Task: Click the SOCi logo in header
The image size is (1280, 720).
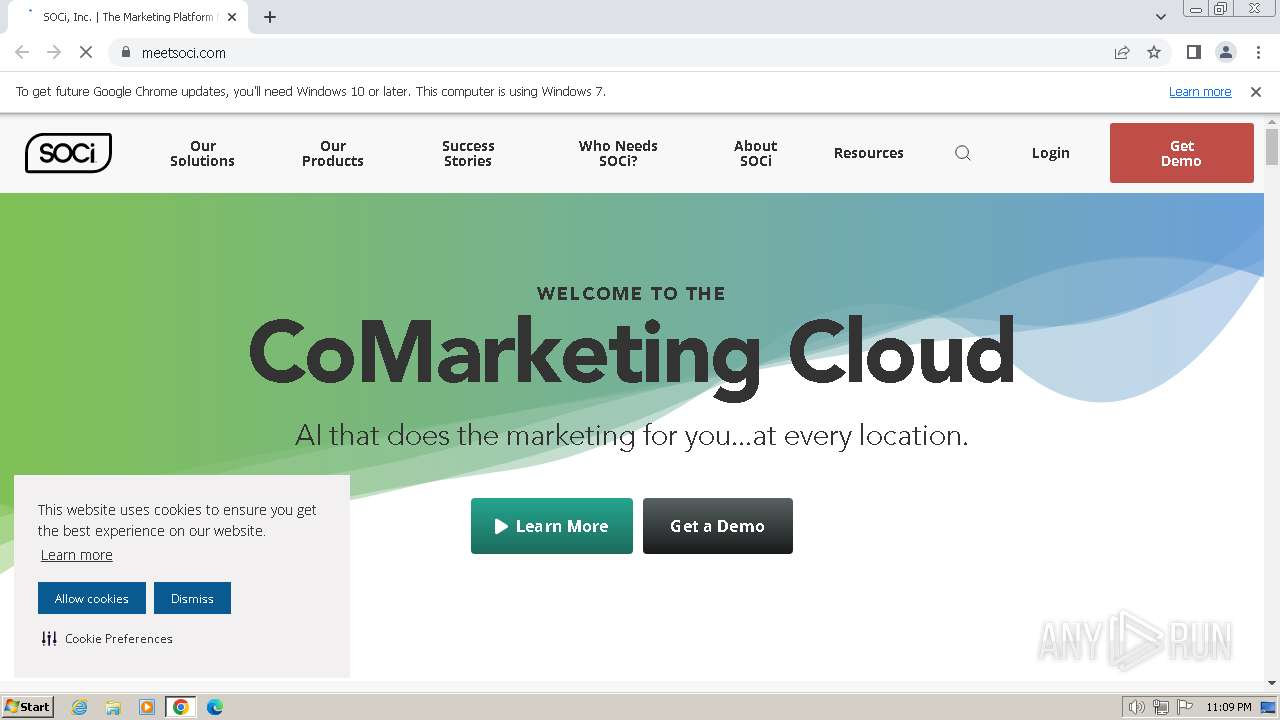Action: [x=68, y=153]
